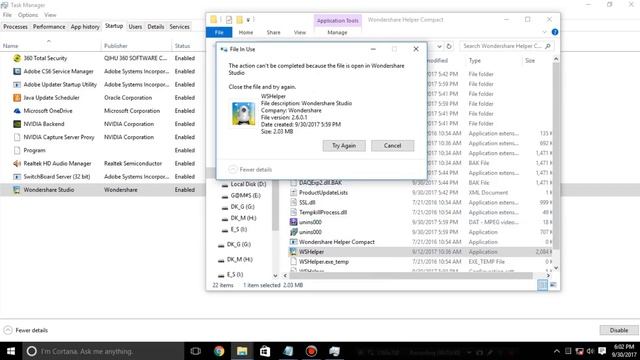Image resolution: width=640 pixels, height=360 pixels.
Task: Click Explorer help question mark icon
Action: point(555,32)
